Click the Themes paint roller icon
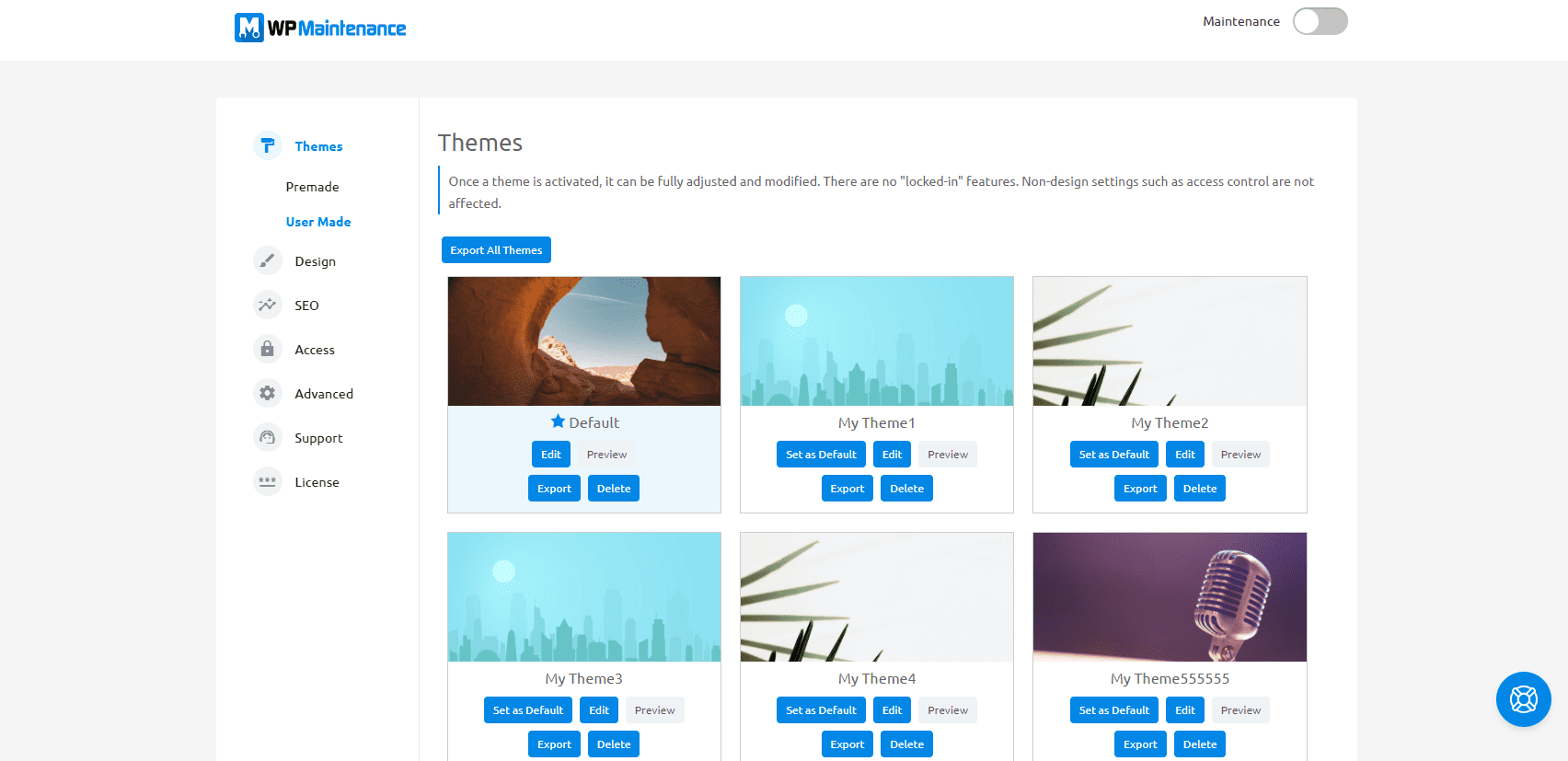The width and height of the screenshot is (1568, 761). pos(268,145)
